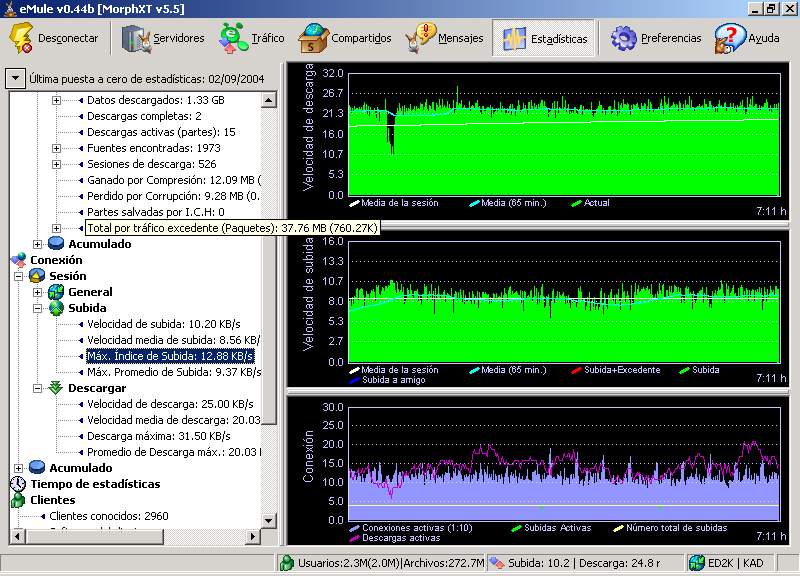Image resolution: width=800 pixels, height=576 pixels.
Task: Open the statistics reset dropdown arrow
Action: click(x=16, y=79)
